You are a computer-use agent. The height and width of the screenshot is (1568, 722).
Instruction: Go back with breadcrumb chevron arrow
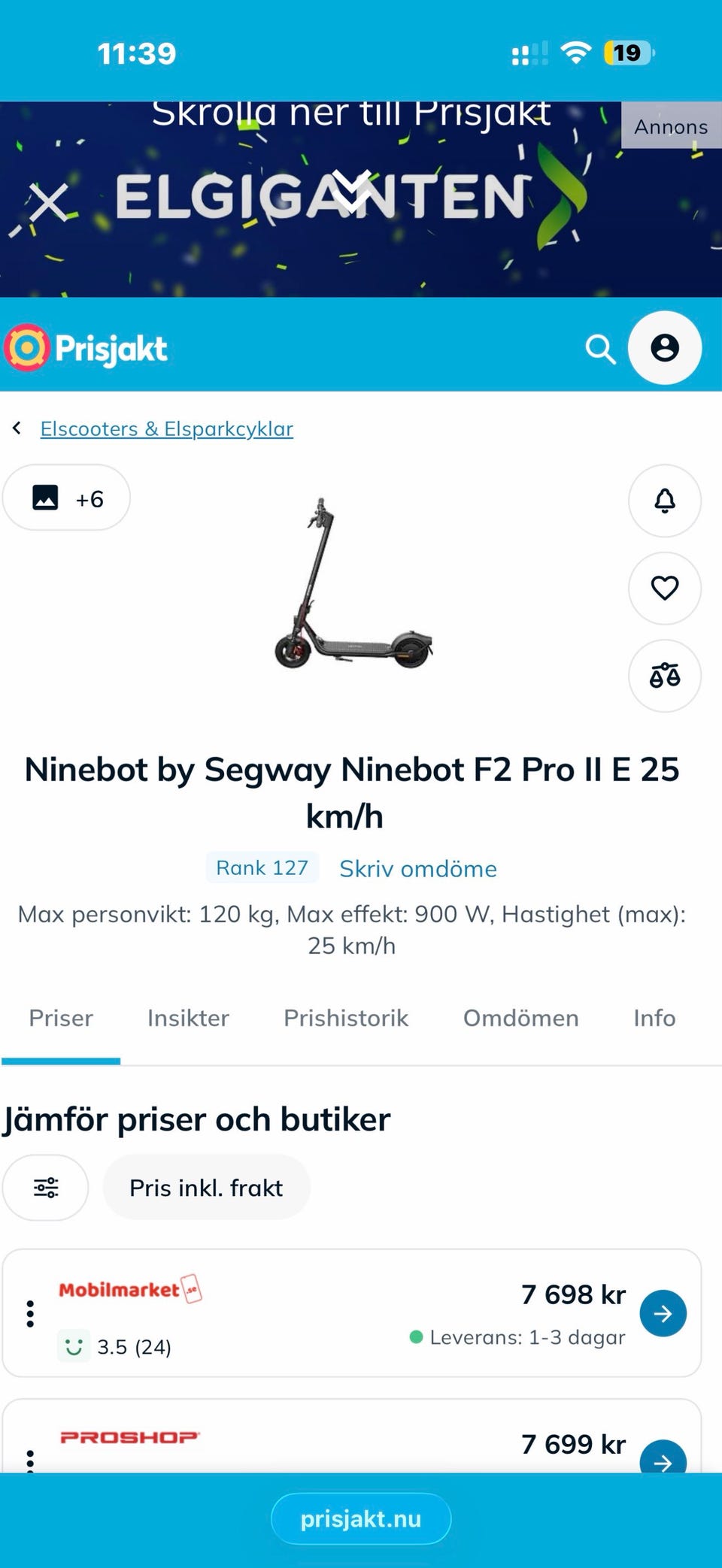pos(17,428)
